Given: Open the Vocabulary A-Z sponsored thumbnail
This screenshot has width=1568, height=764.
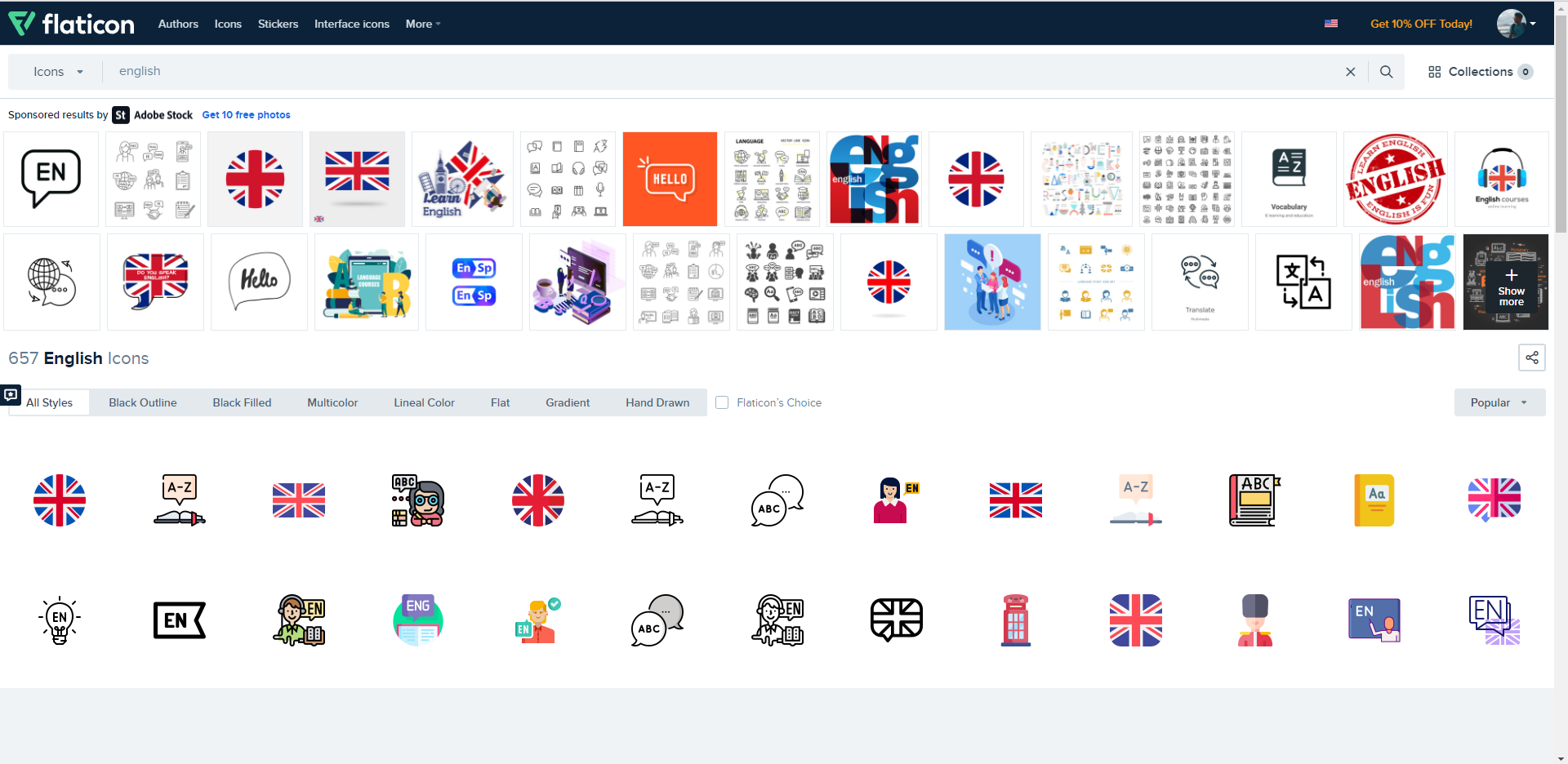Looking at the screenshot, I should pos(1289,179).
